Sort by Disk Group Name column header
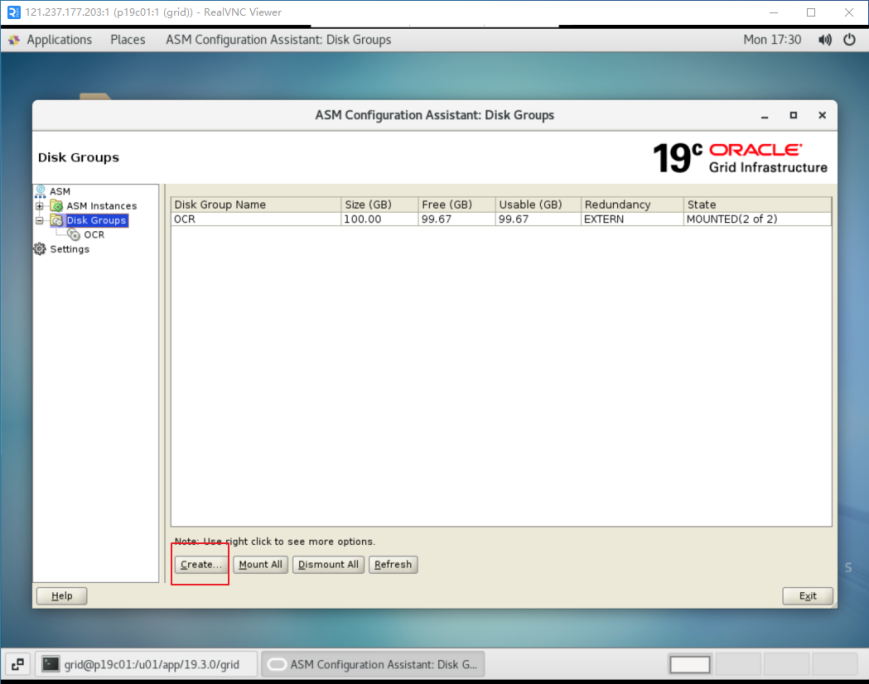This screenshot has width=869, height=684. click(x=256, y=205)
